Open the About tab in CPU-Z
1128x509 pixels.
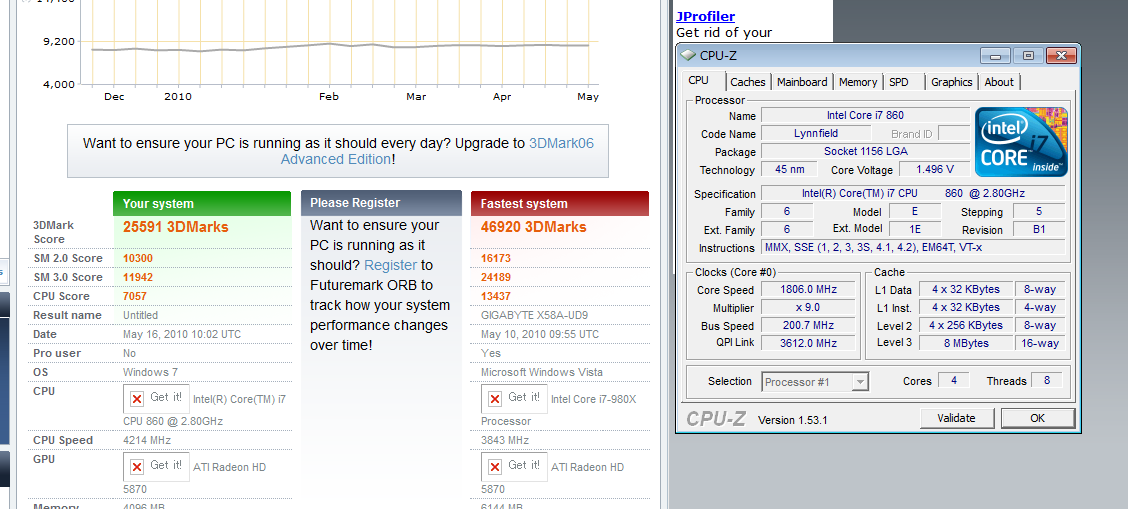(x=999, y=82)
